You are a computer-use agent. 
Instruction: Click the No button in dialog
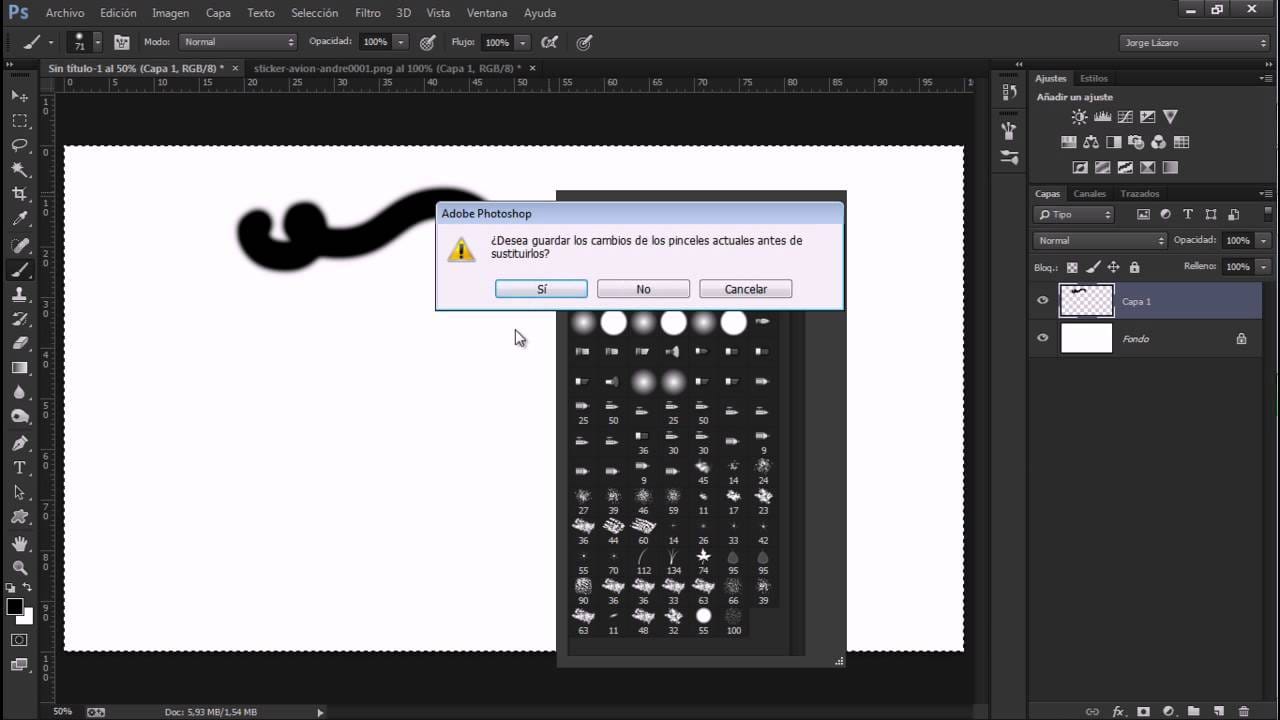(x=643, y=289)
